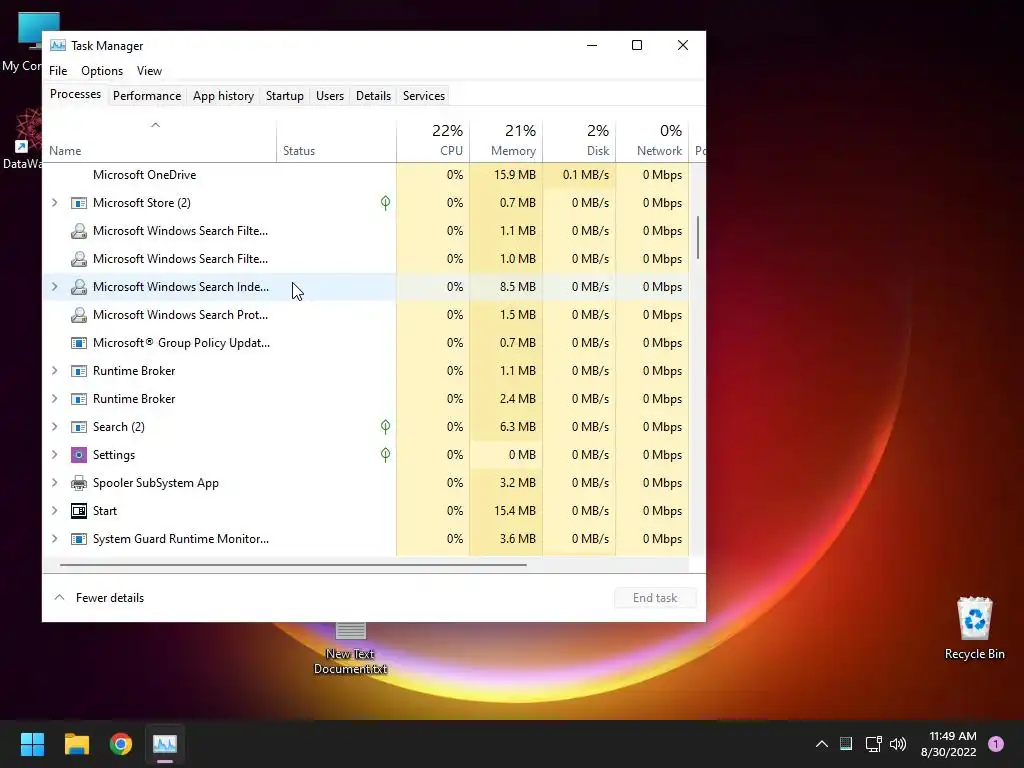Launch Google Chrome from the taskbar
The width and height of the screenshot is (1024, 768).
(121, 744)
